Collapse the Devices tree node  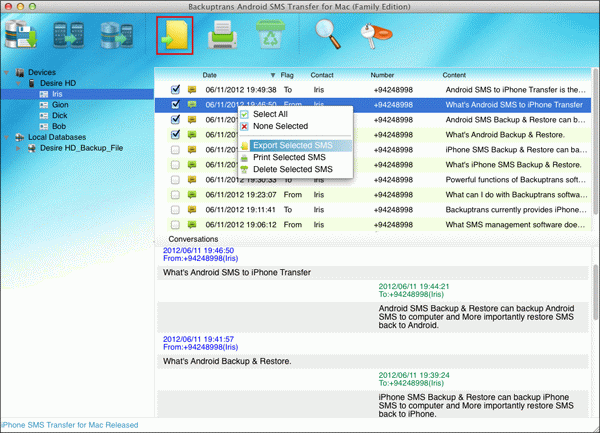(x=7, y=72)
